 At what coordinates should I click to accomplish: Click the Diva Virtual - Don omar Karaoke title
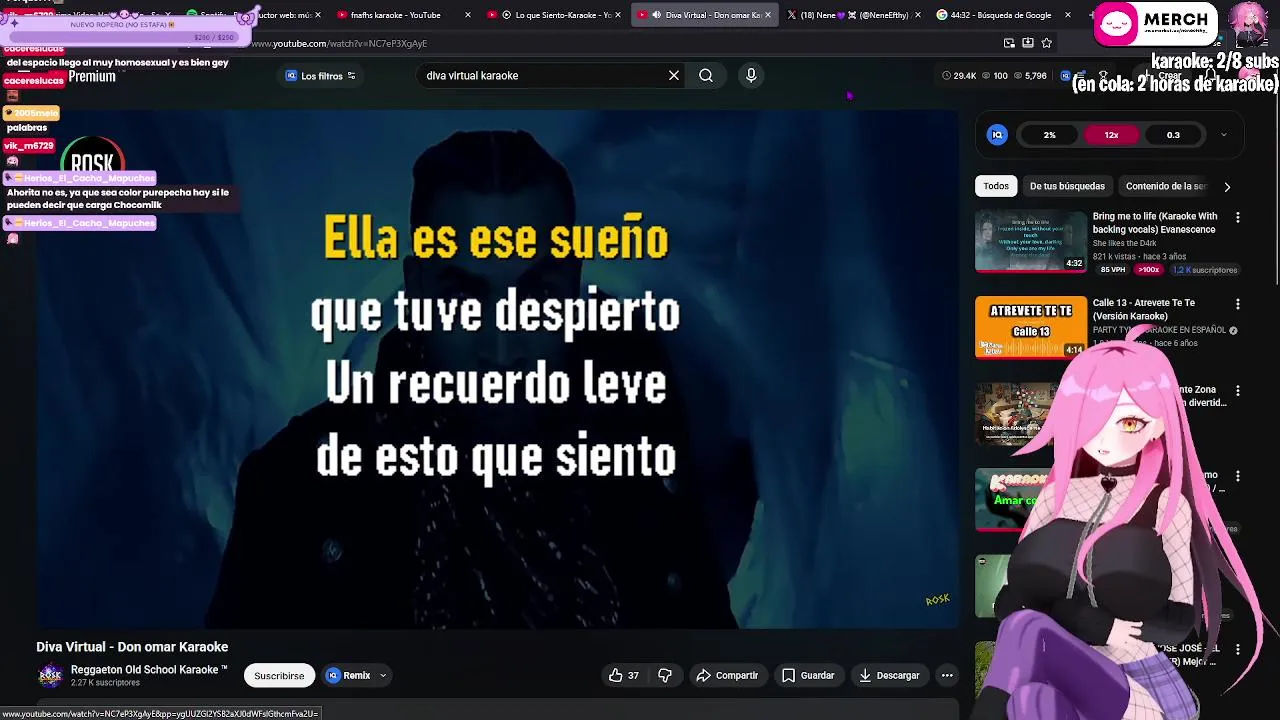[x=132, y=647]
